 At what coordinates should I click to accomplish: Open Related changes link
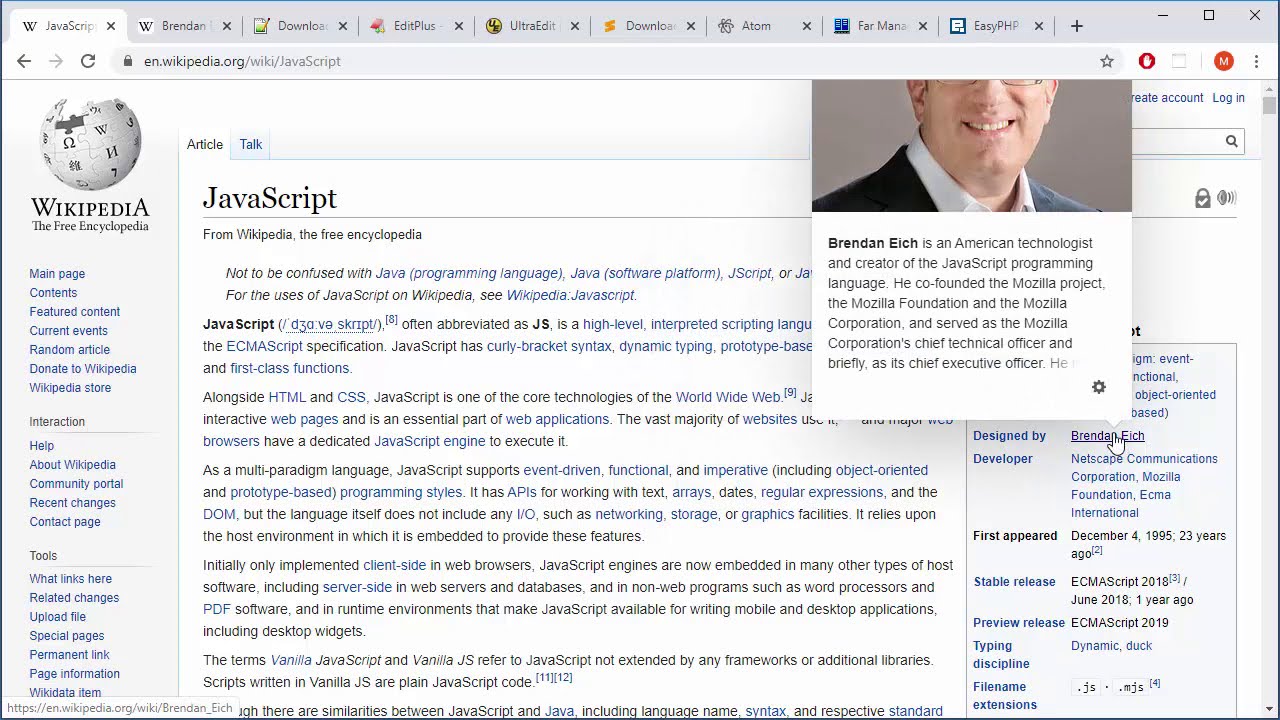[74, 598]
